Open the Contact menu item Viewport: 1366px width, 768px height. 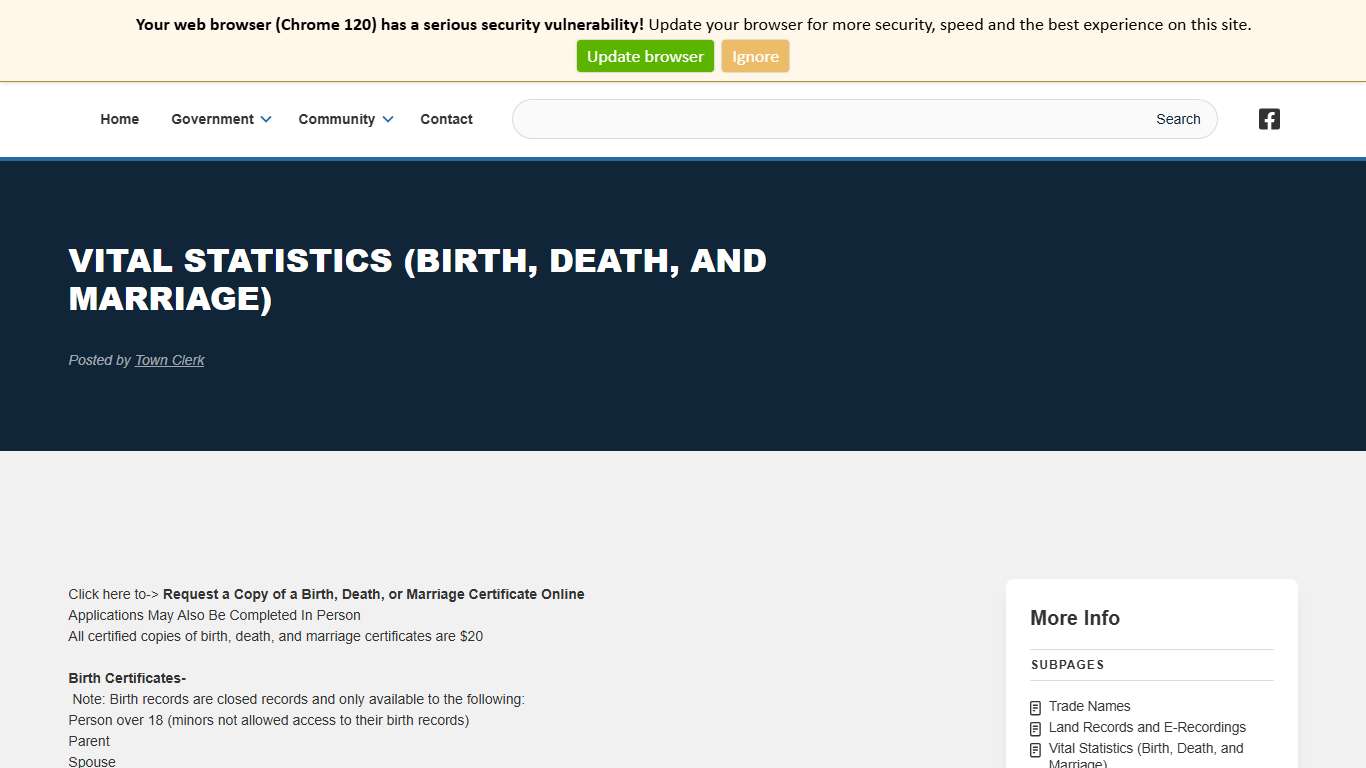pyautogui.click(x=446, y=119)
